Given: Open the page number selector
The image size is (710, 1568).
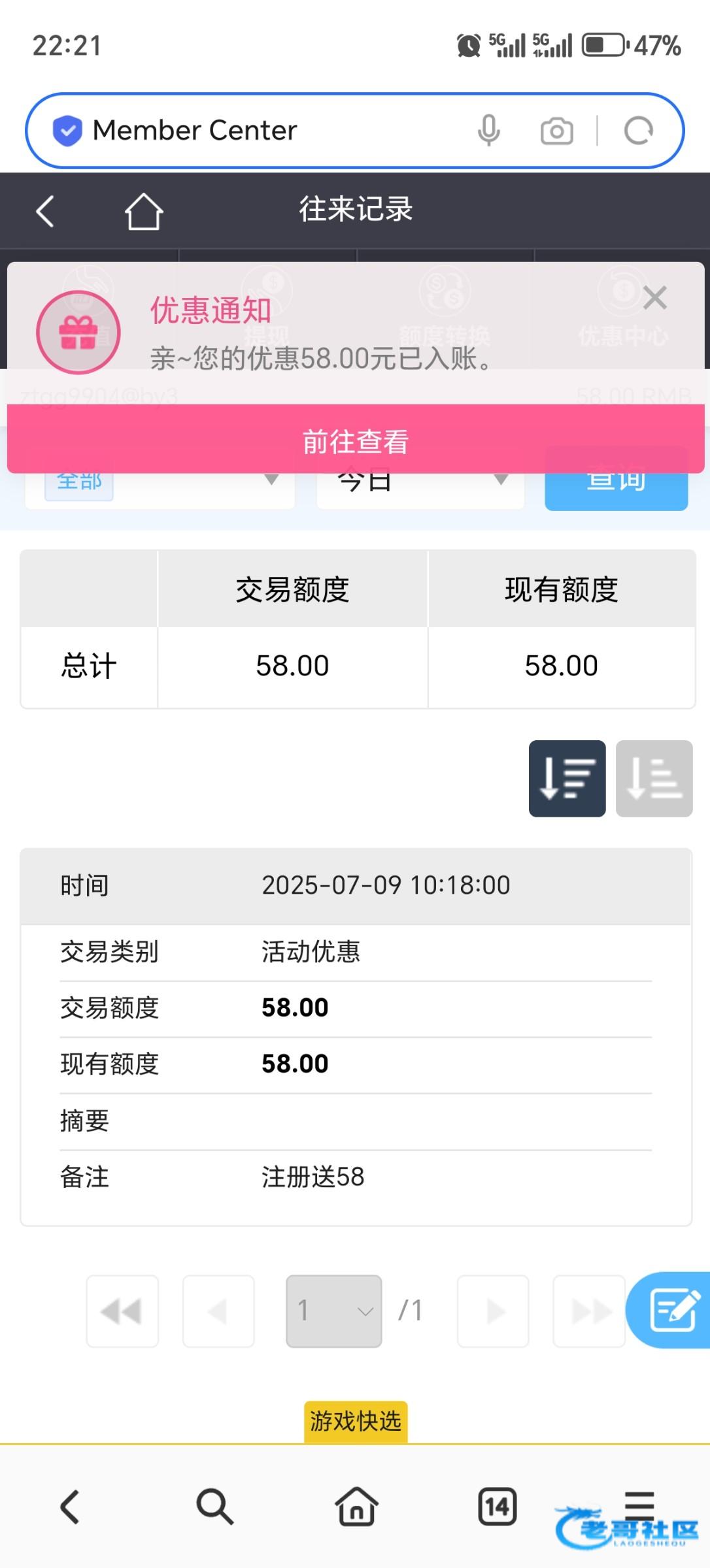Looking at the screenshot, I should pyautogui.click(x=333, y=1311).
